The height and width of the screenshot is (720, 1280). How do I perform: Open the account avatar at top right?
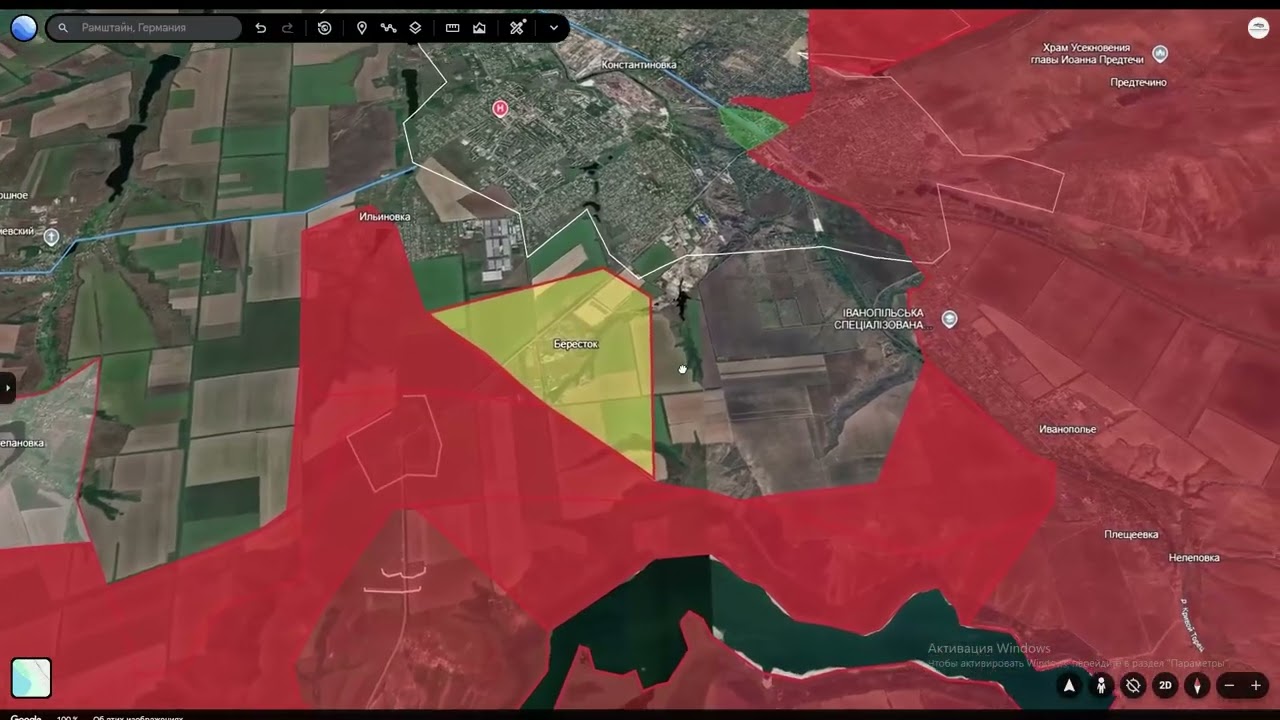pyautogui.click(x=1259, y=28)
